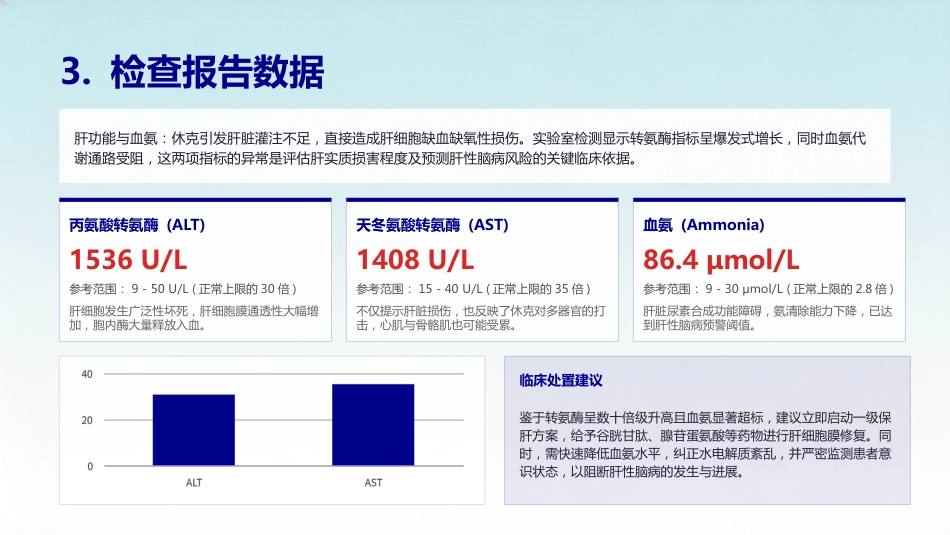Select the ALT bar in the chart
Image resolution: width=950 pixels, height=535 pixels.
click(x=194, y=430)
